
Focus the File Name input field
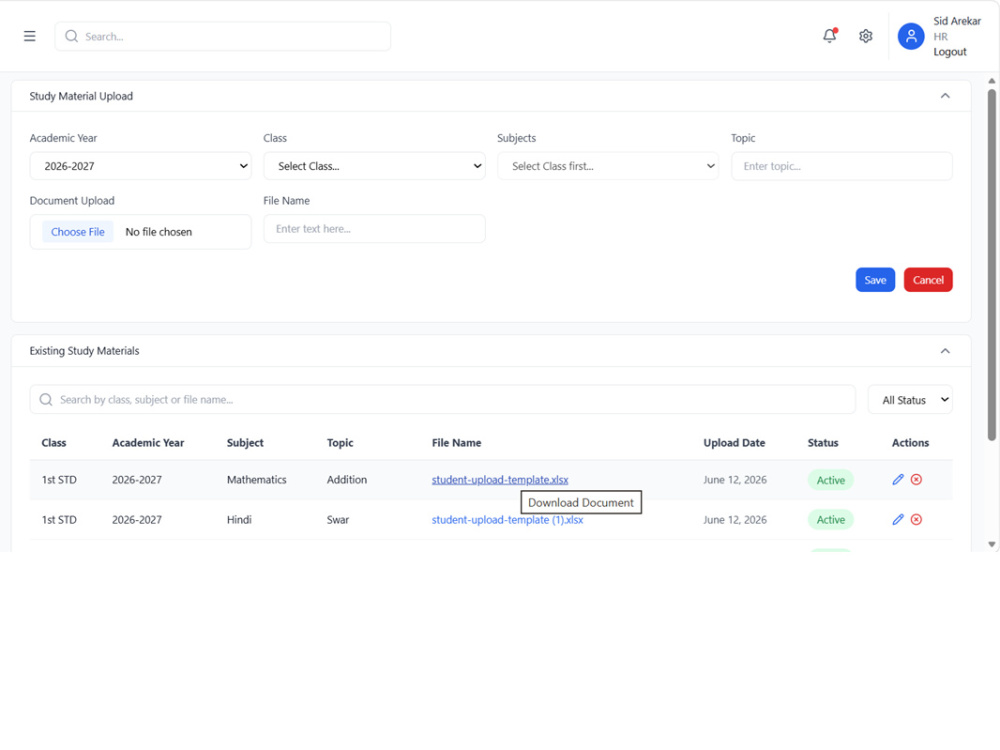[x=374, y=229]
